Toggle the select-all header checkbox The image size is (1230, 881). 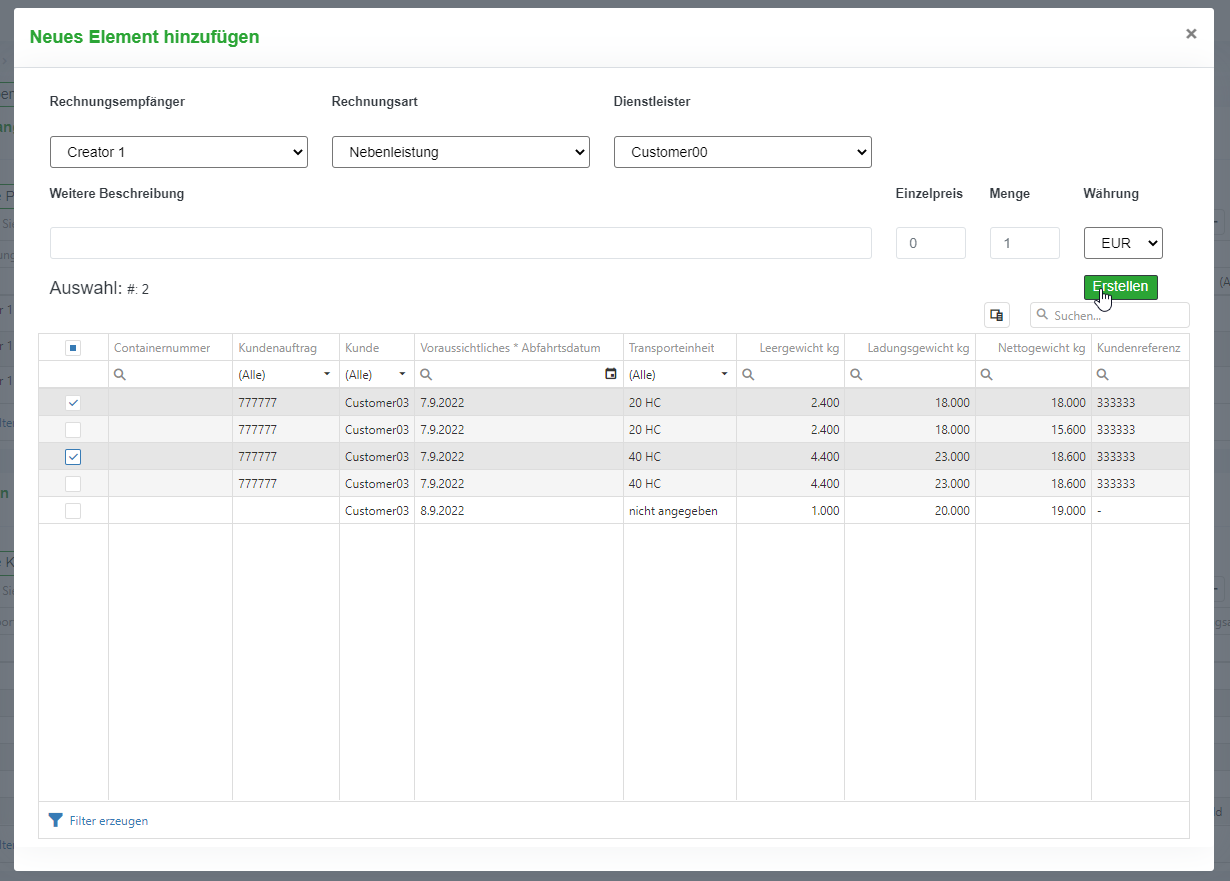(73, 348)
